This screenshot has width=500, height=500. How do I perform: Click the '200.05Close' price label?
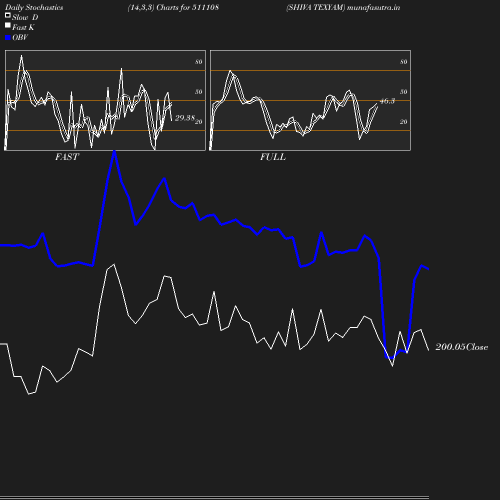(x=462, y=347)
